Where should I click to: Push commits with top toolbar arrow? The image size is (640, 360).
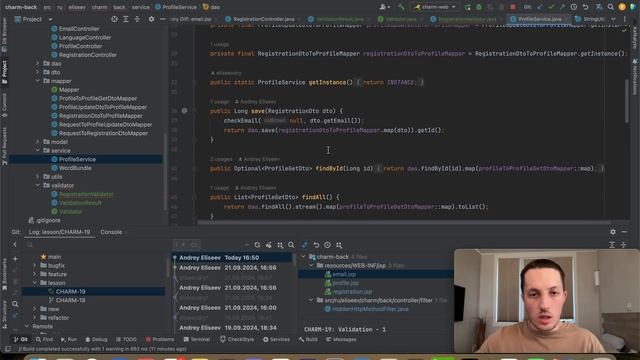[562, 7]
